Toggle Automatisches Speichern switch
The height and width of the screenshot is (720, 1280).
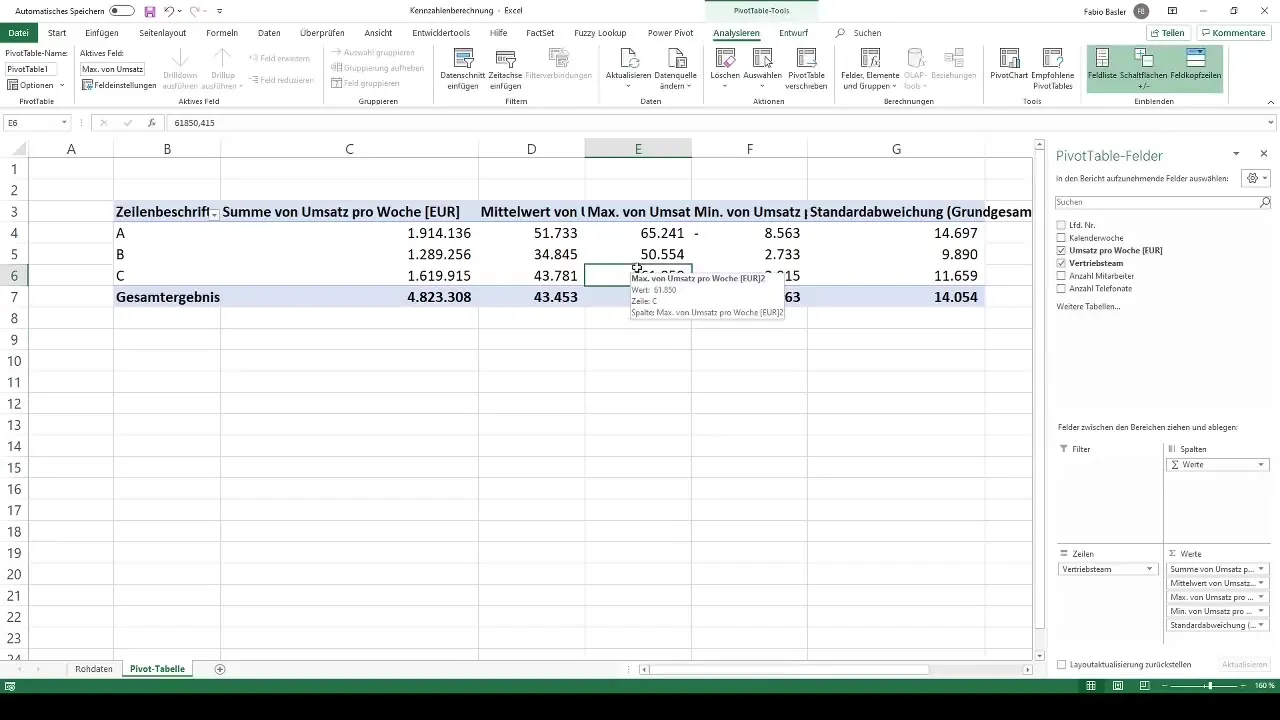click(x=122, y=10)
